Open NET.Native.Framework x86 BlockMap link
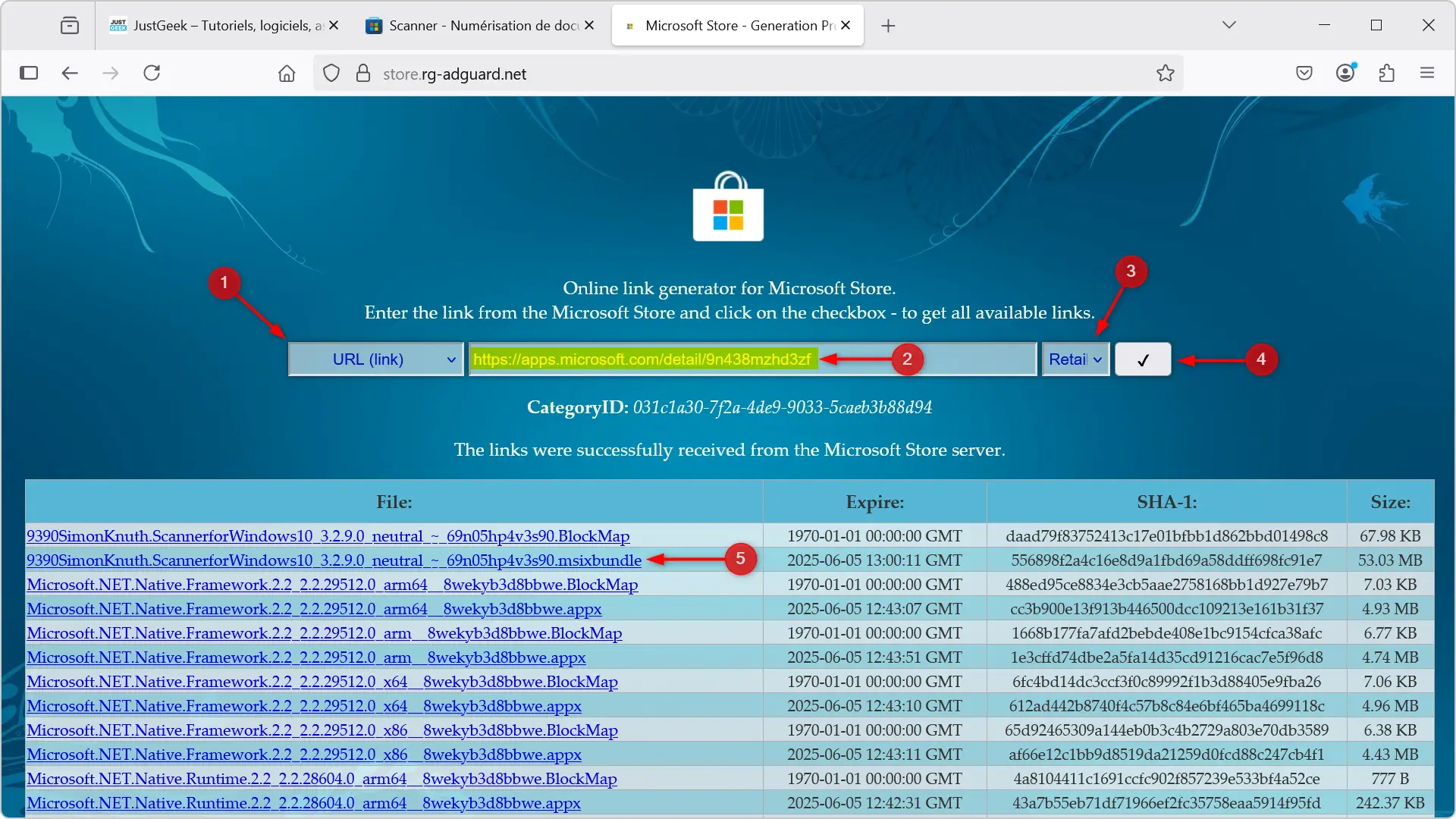This screenshot has width=1456, height=819. [322, 730]
